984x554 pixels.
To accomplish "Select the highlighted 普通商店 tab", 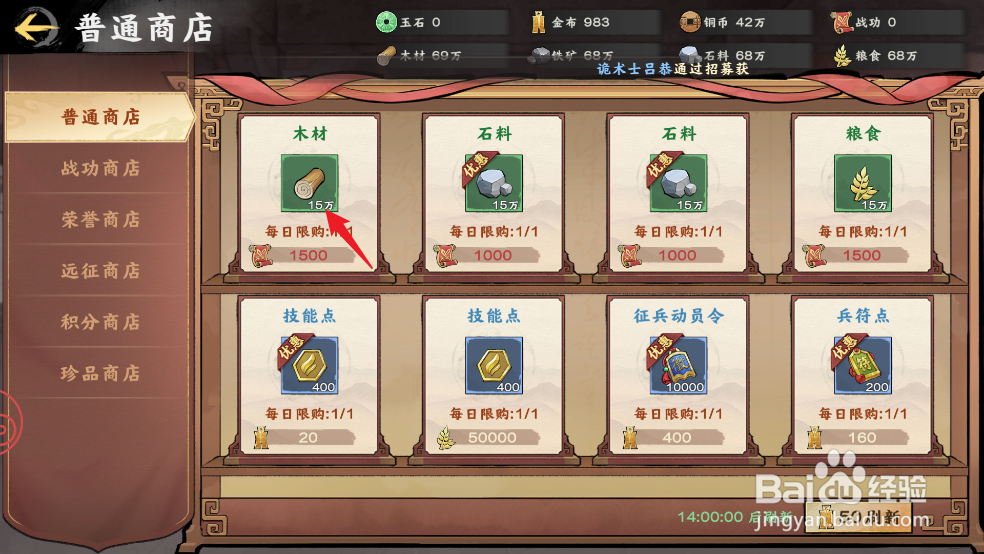I will click(99, 117).
